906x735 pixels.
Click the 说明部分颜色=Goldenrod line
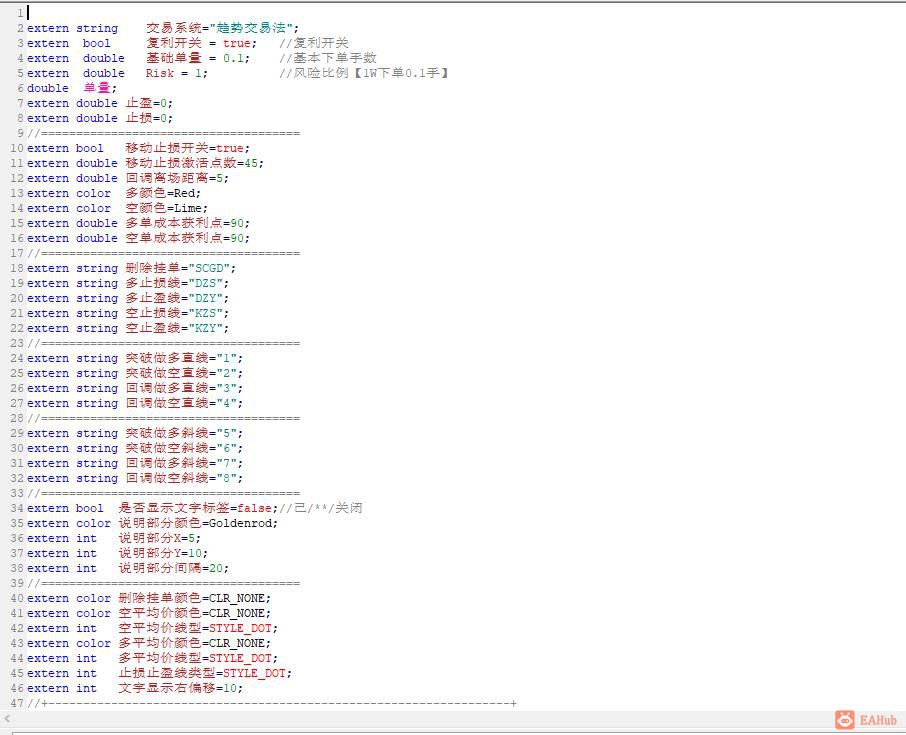click(153, 524)
